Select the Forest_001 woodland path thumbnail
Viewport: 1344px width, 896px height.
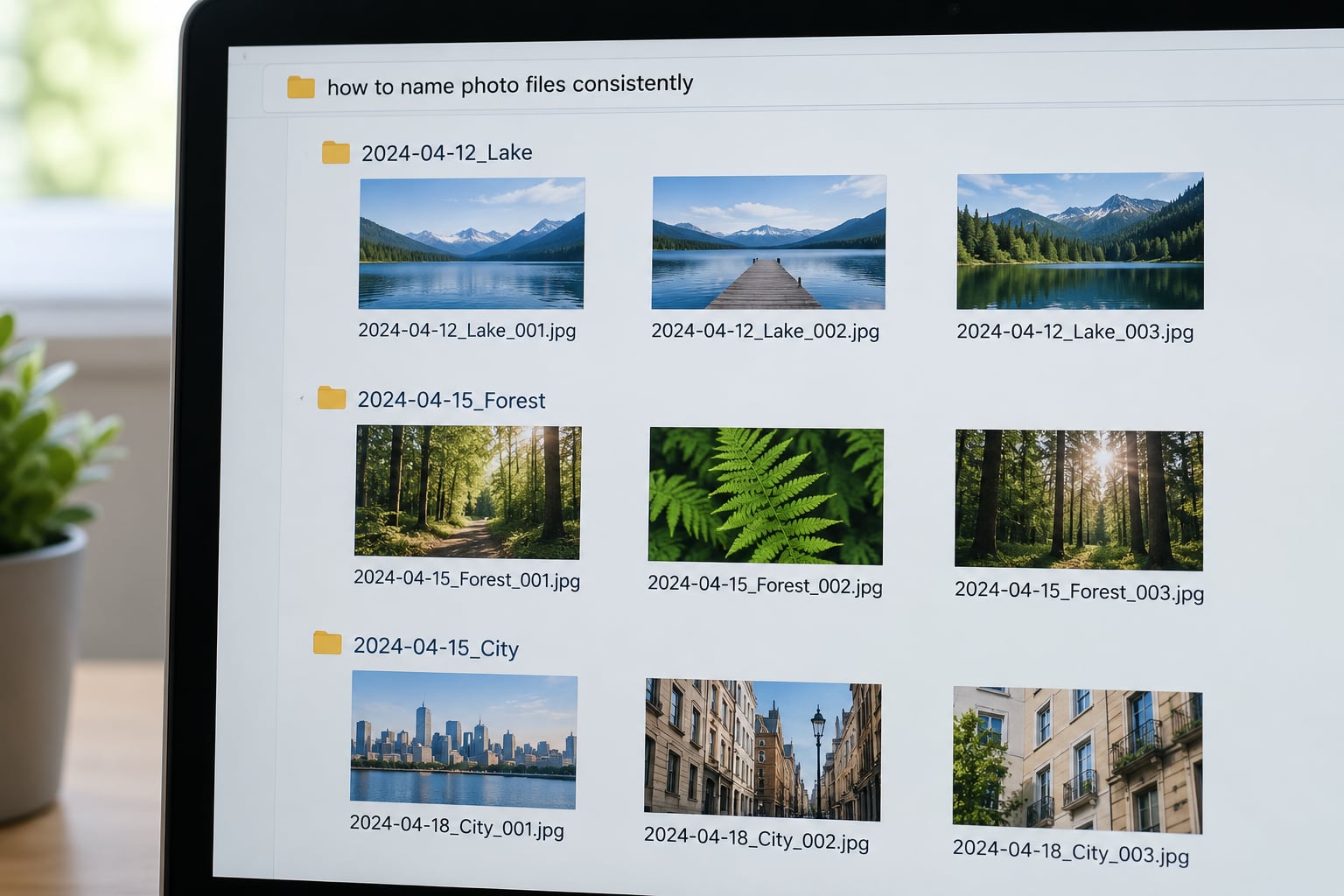[x=467, y=493]
